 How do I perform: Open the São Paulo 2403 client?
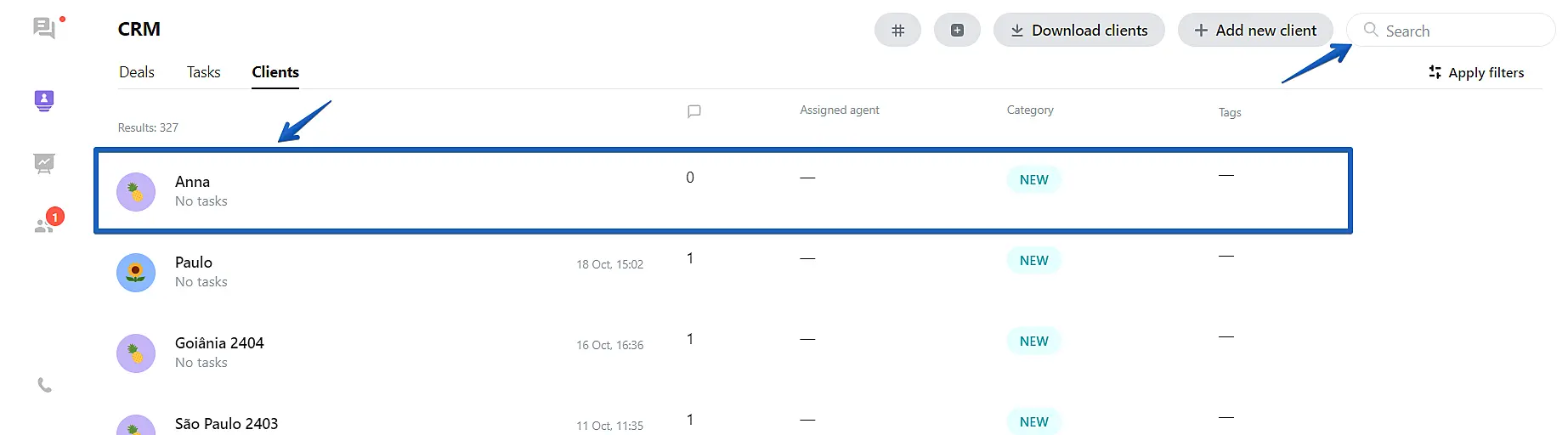click(x=226, y=424)
